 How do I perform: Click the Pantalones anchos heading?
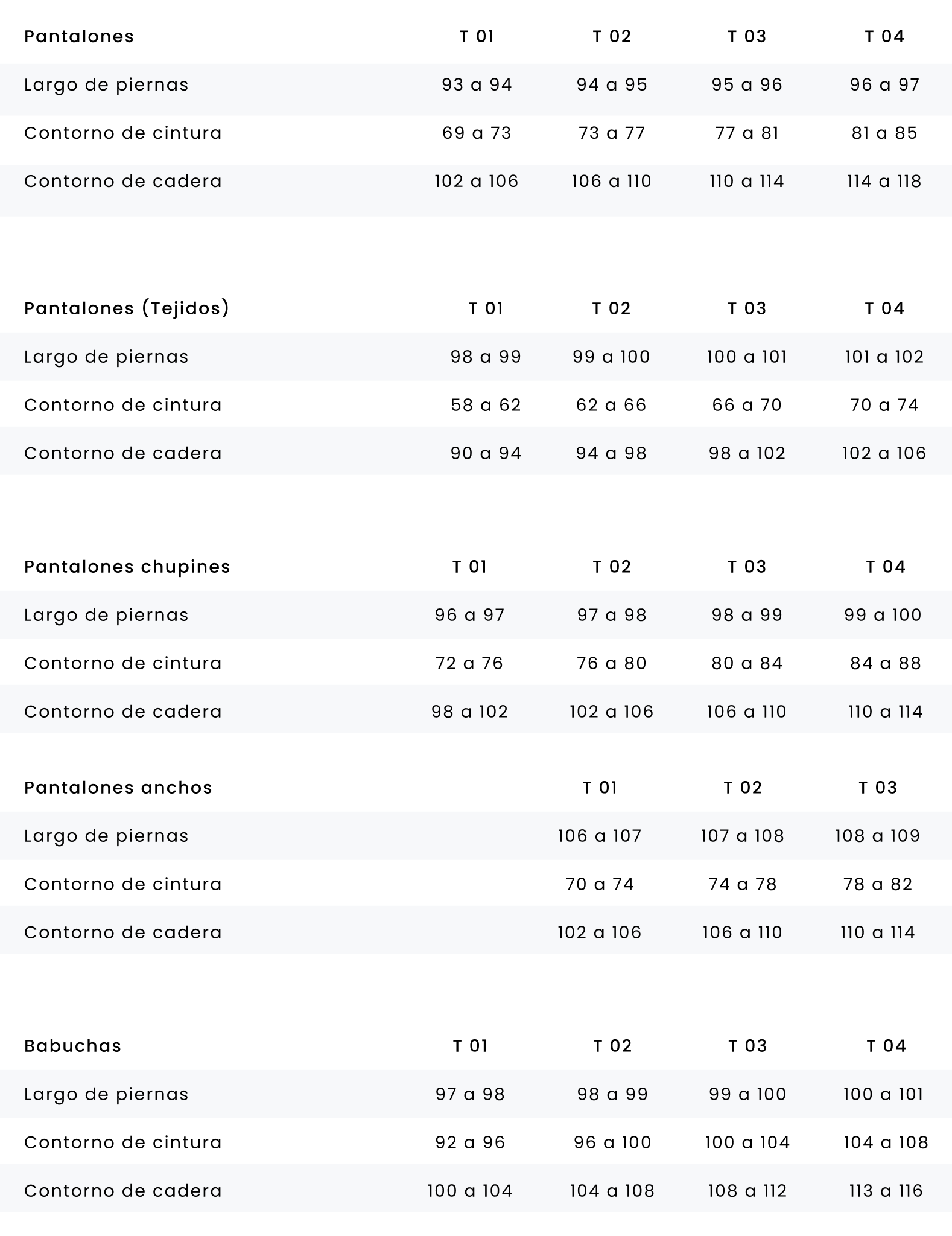tap(118, 788)
